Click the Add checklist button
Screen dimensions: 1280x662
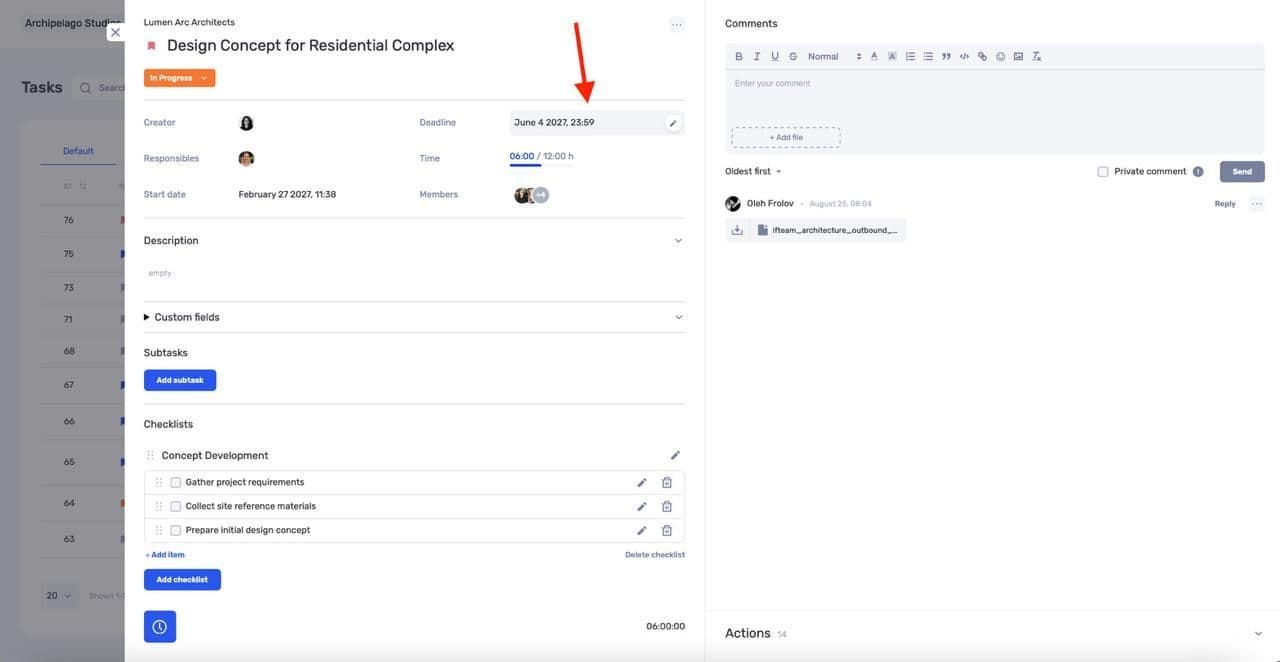point(182,579)
